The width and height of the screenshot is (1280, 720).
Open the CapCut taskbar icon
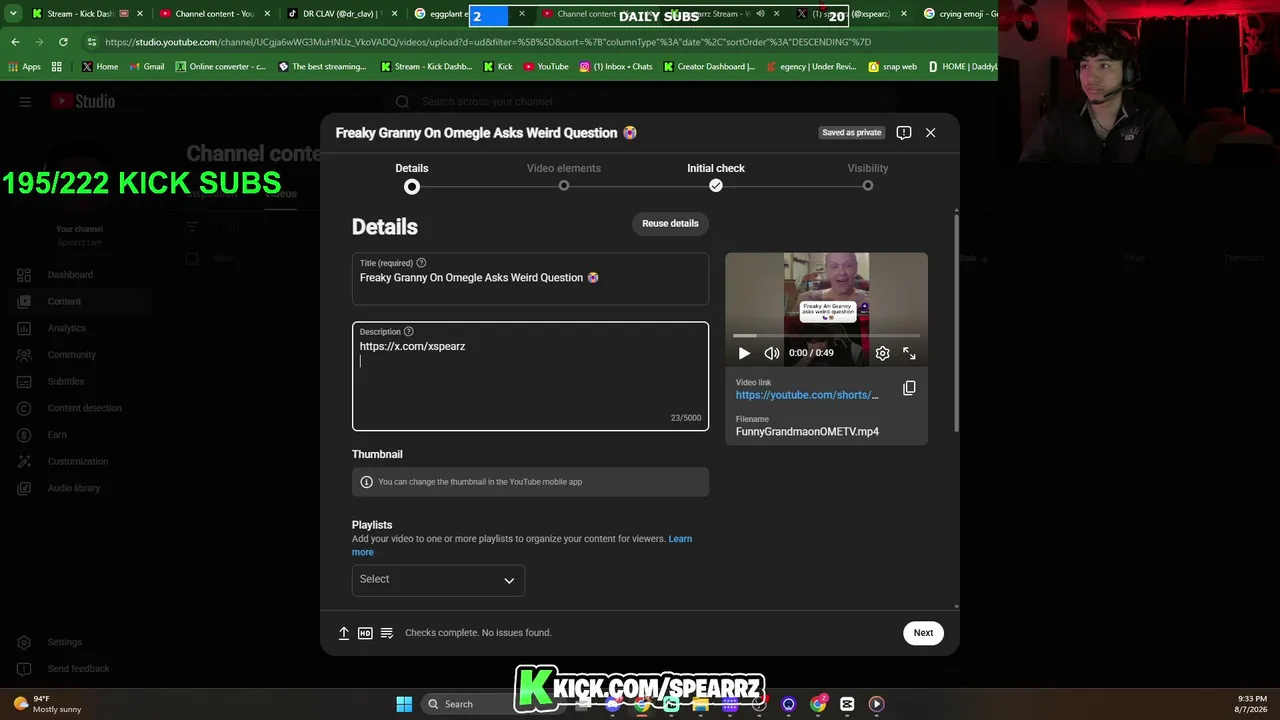[x=847, y=704]
